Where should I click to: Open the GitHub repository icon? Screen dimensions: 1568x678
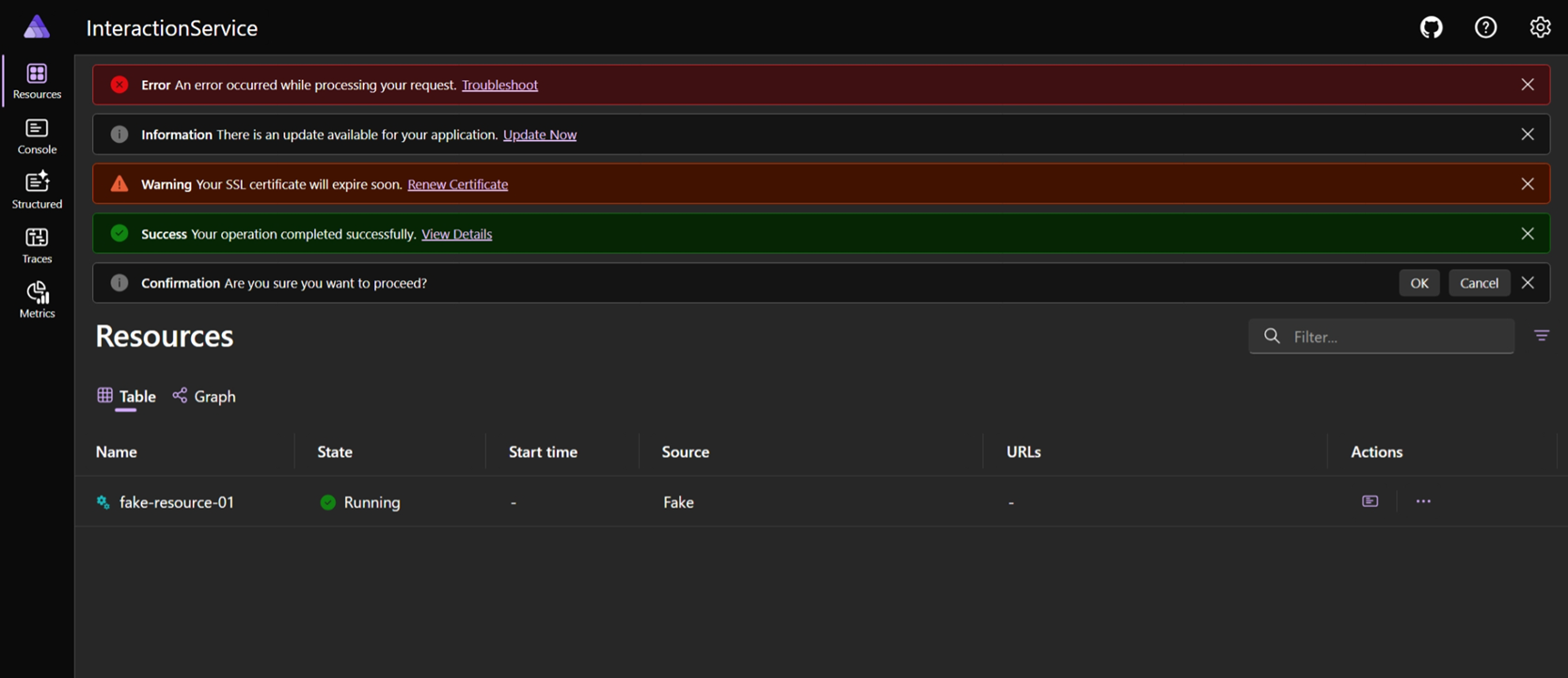[x=1431, y=27]
